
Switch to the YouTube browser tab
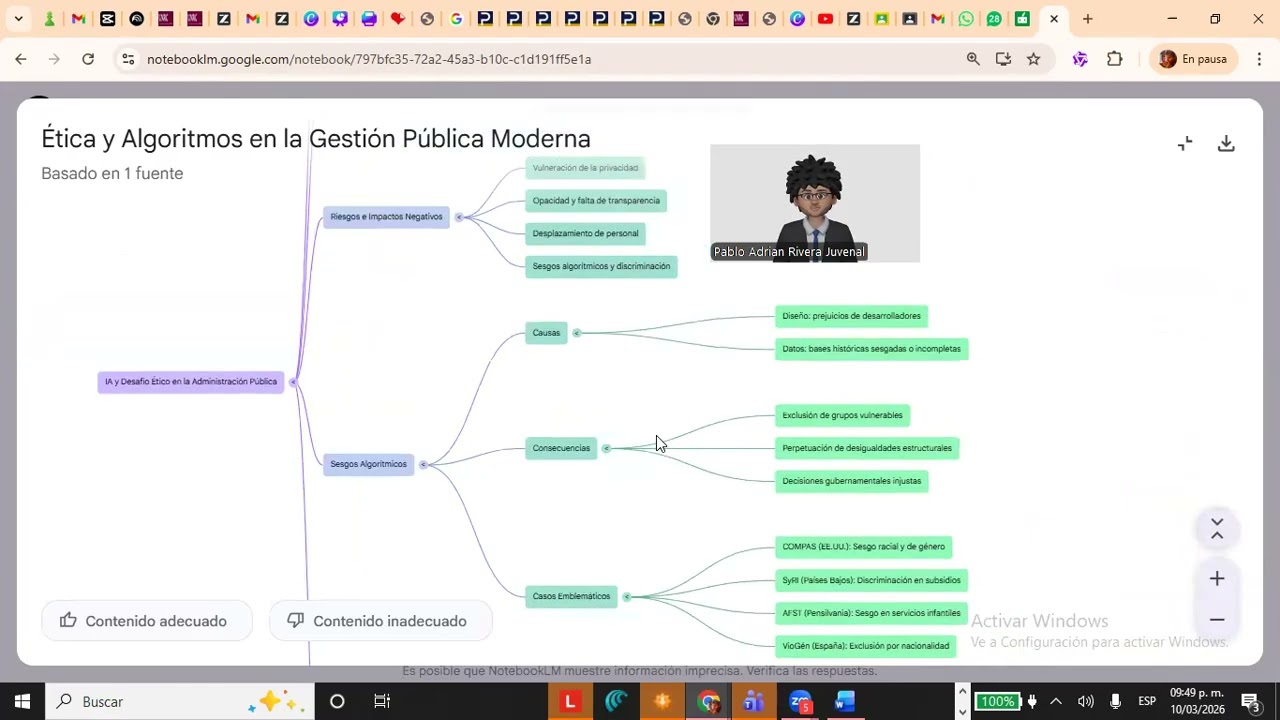[x=825, y=19]
